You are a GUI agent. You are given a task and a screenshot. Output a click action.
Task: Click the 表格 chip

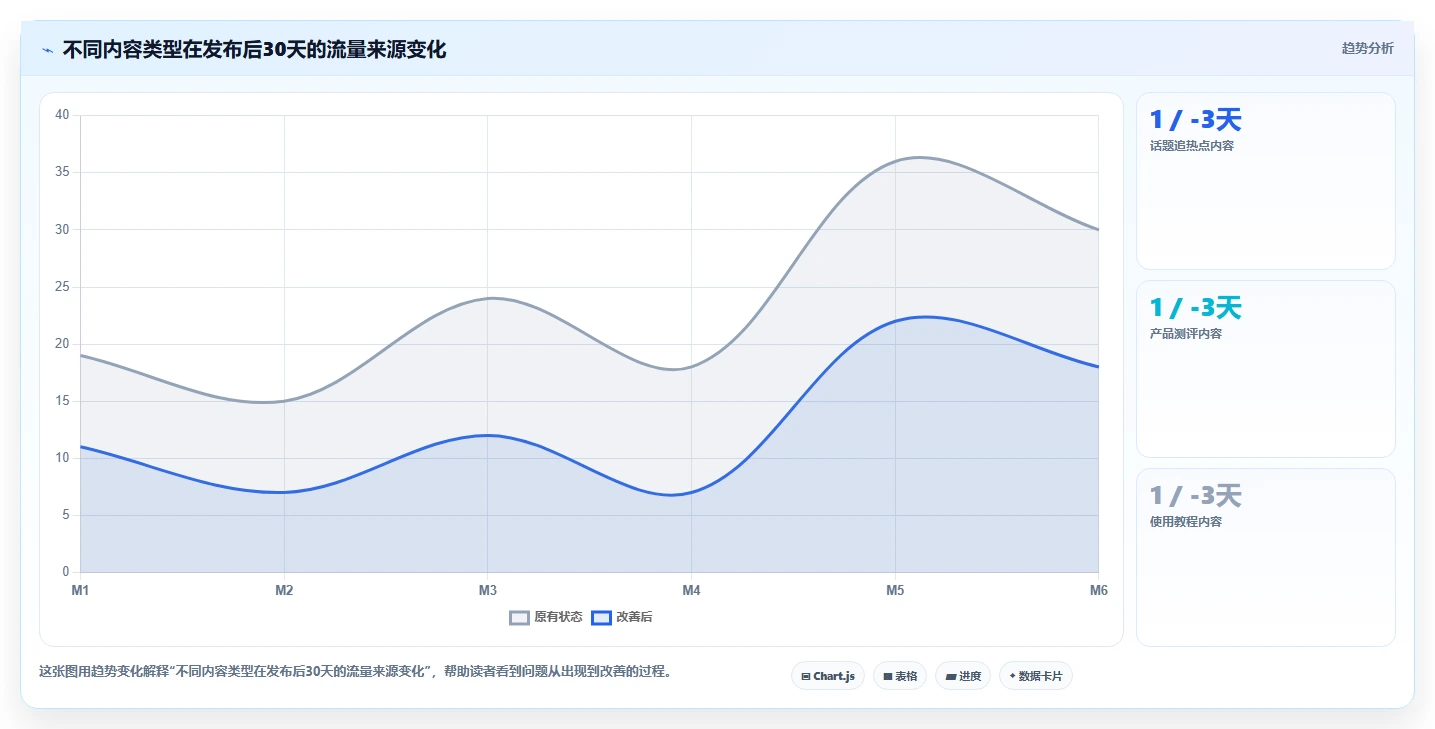coord(900,676)
